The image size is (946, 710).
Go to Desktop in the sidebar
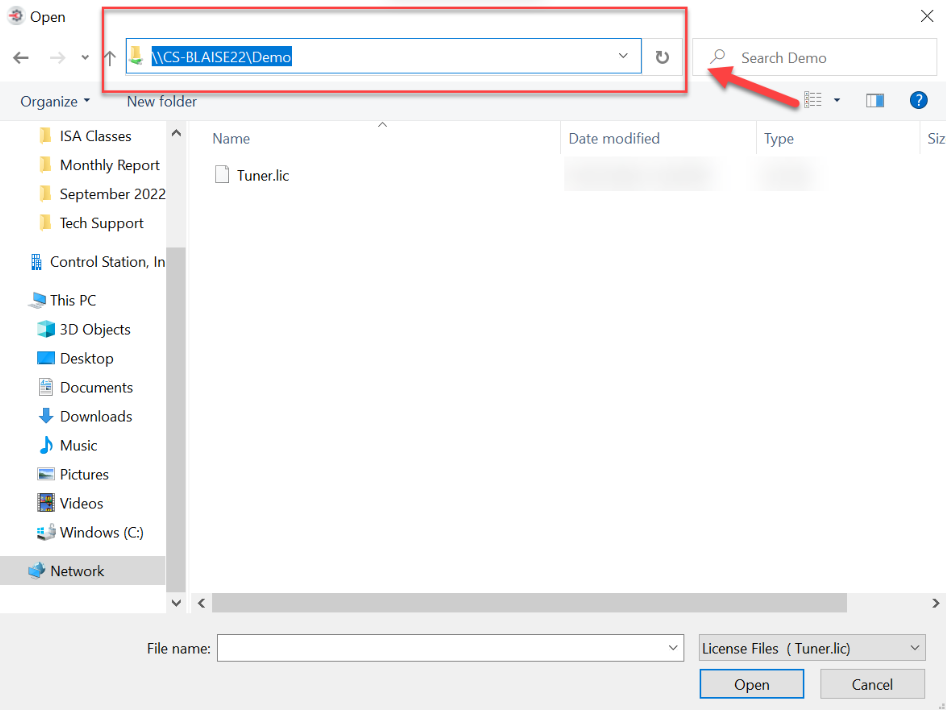click(86, 358)
